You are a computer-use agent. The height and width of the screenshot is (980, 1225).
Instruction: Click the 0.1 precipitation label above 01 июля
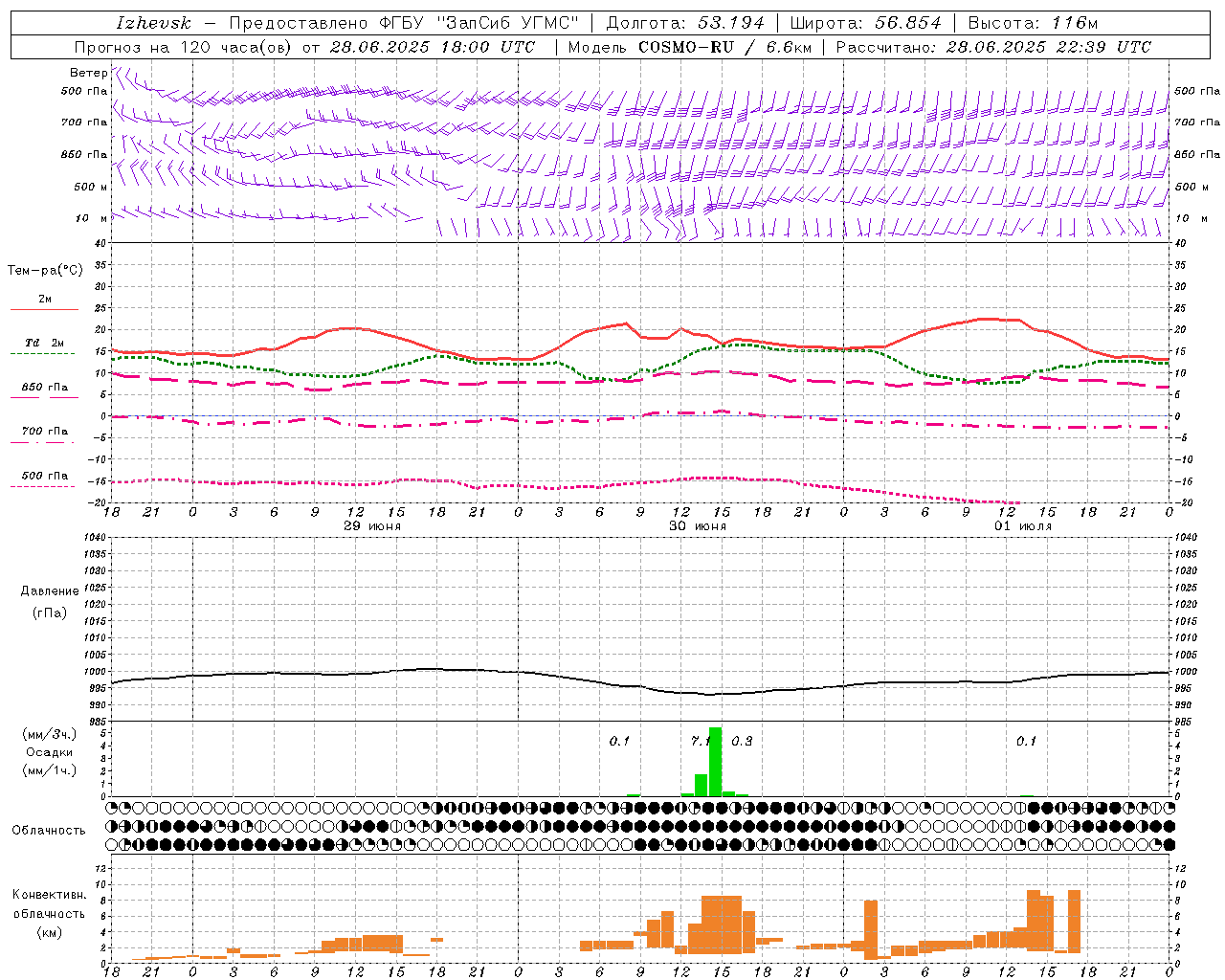point(1026,741)
